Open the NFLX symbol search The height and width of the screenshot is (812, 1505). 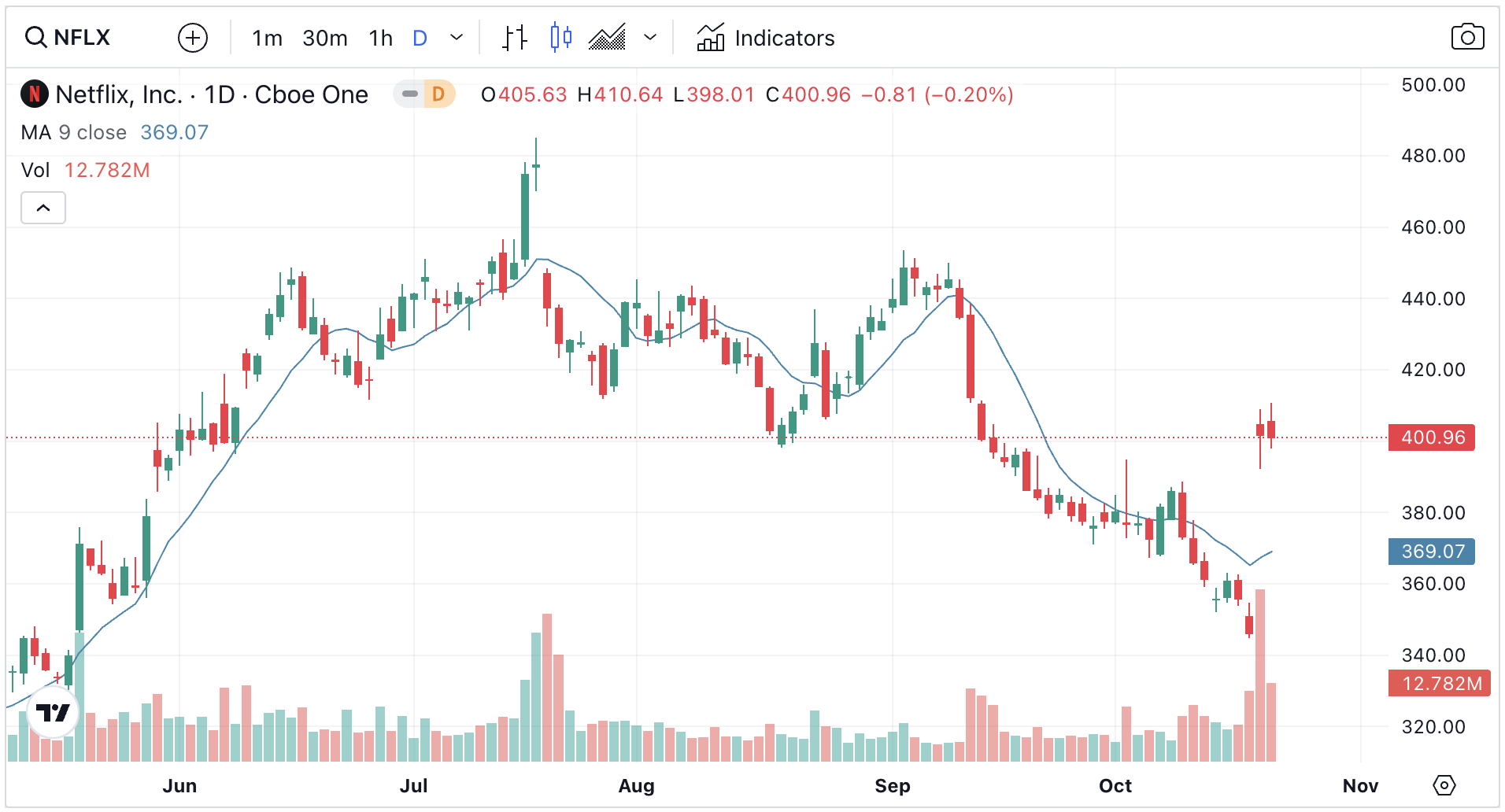pos(68,37)
